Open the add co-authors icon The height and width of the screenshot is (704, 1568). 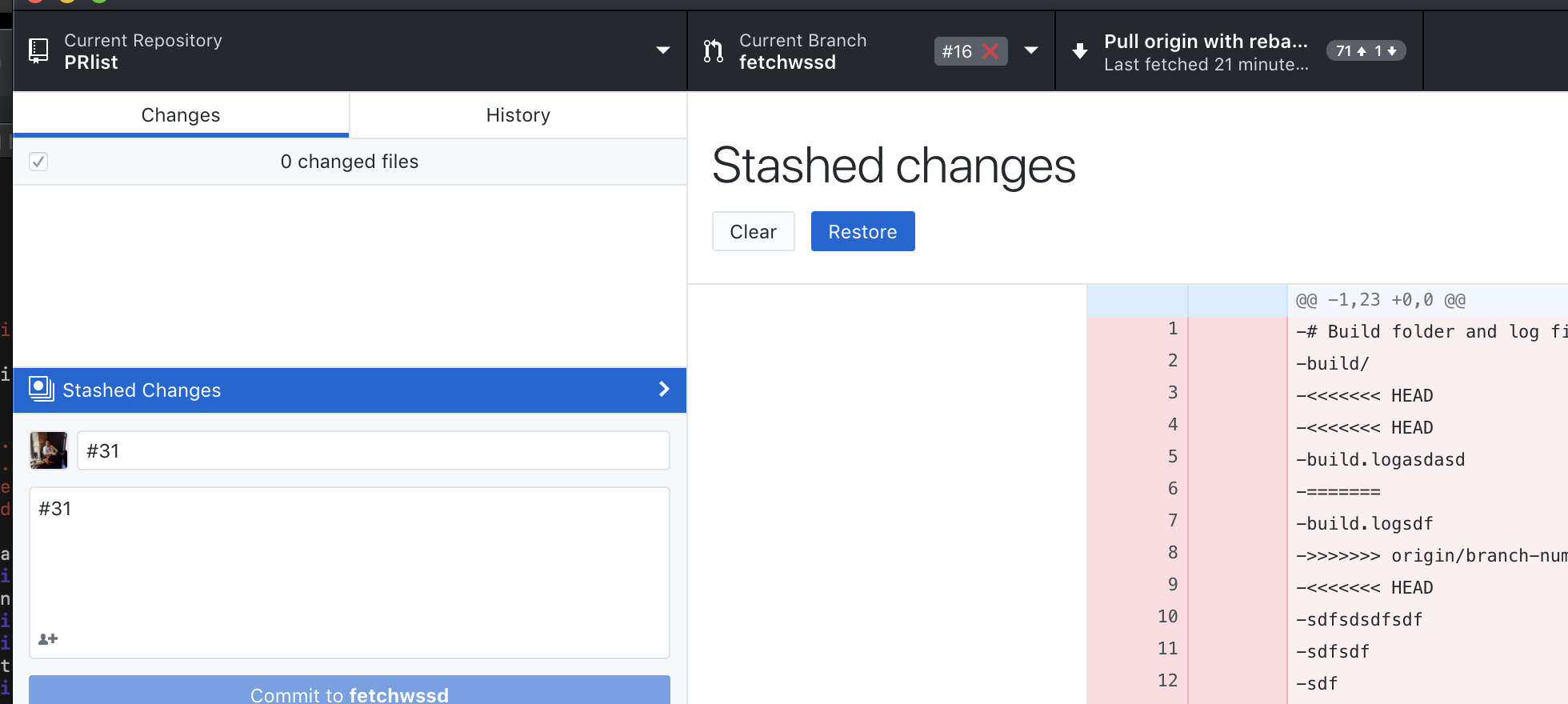49,638
